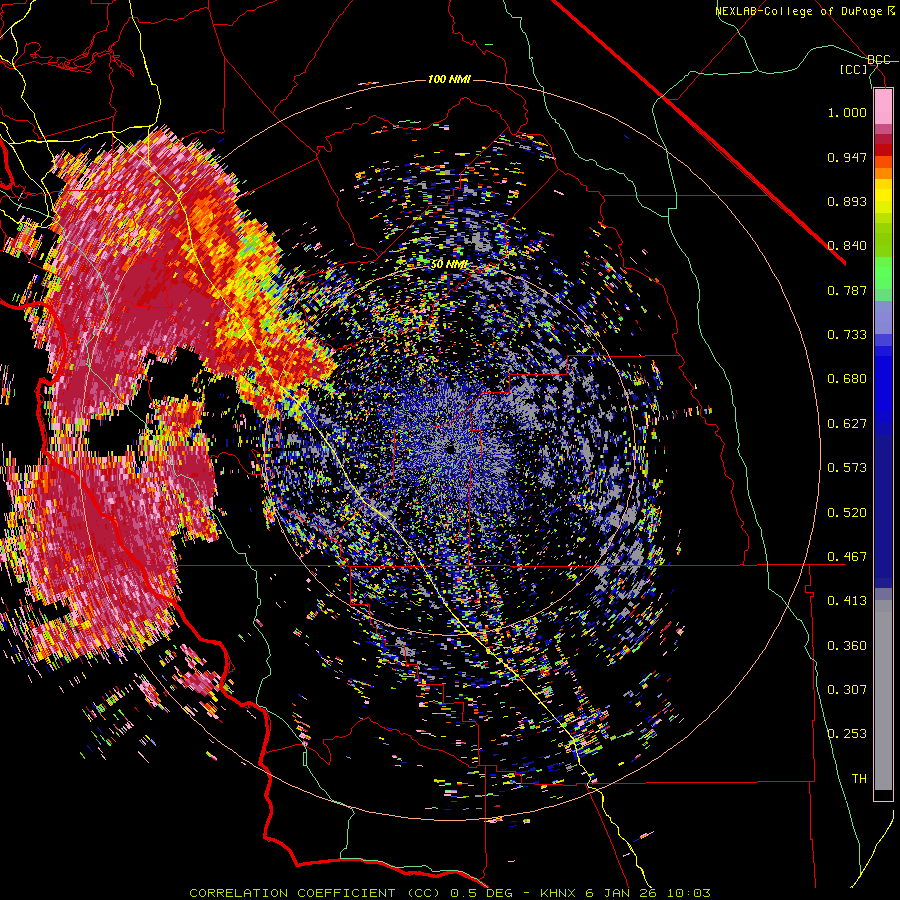Screen dimensions: 900x900
Task: Click the gray lower segment of the color bar
Action: coord(883,695)
